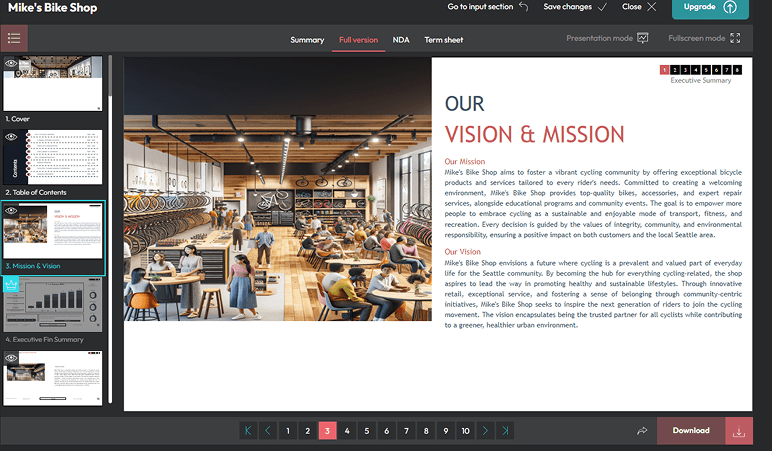This screenshot has height=451, width=772.
Task: Go to page 7 in pagination
Action: [x=406, y=431]
